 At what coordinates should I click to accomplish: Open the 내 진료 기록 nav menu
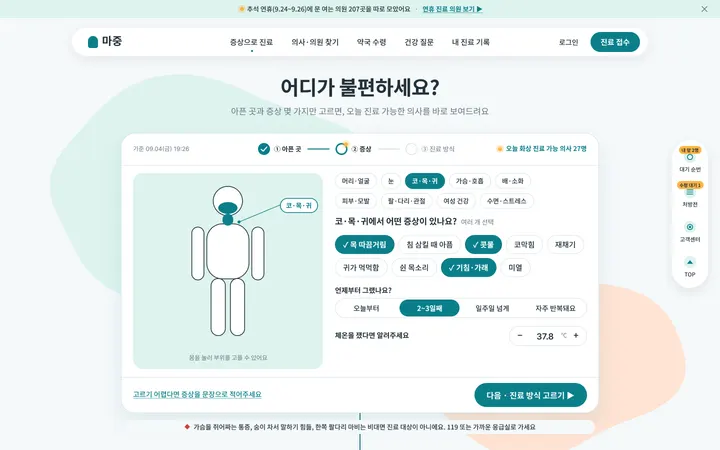pyautogui.click(x=471, y=42)
